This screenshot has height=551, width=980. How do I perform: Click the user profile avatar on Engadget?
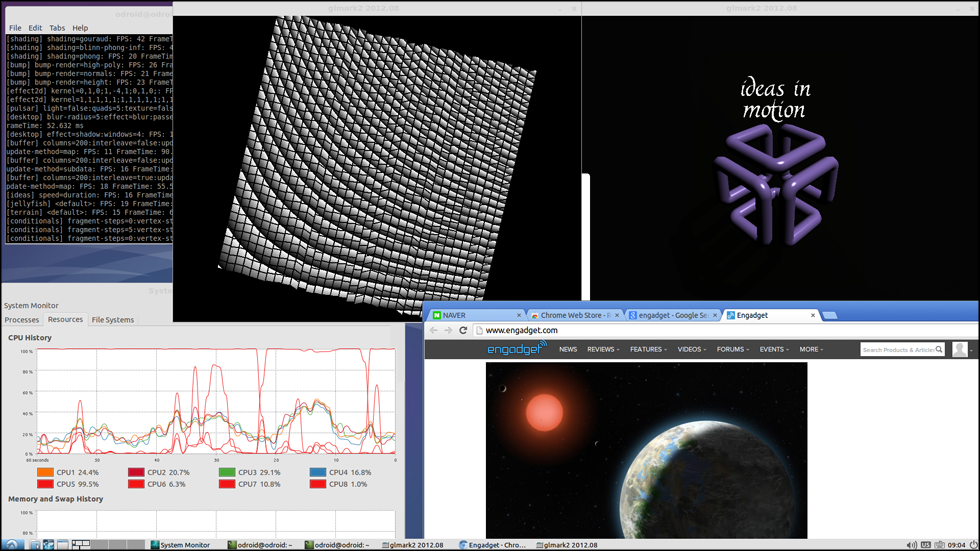960,349
